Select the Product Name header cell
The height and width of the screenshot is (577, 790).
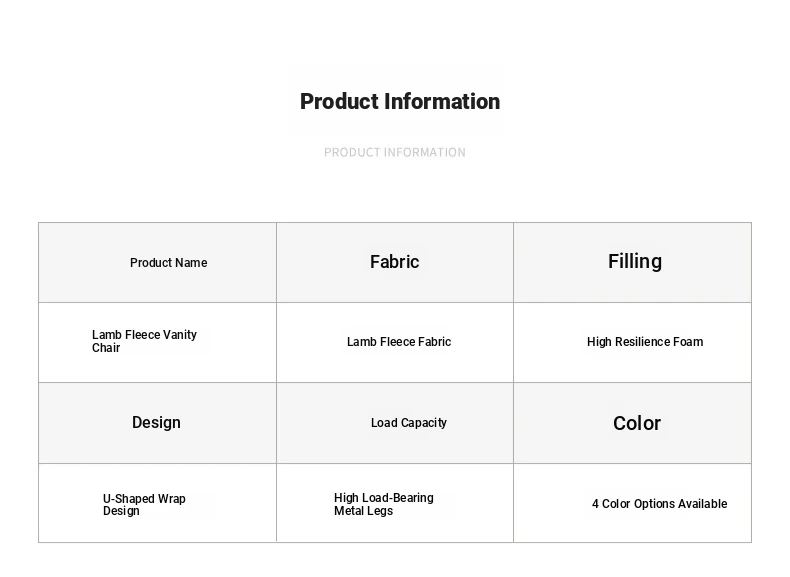[157, 263]
